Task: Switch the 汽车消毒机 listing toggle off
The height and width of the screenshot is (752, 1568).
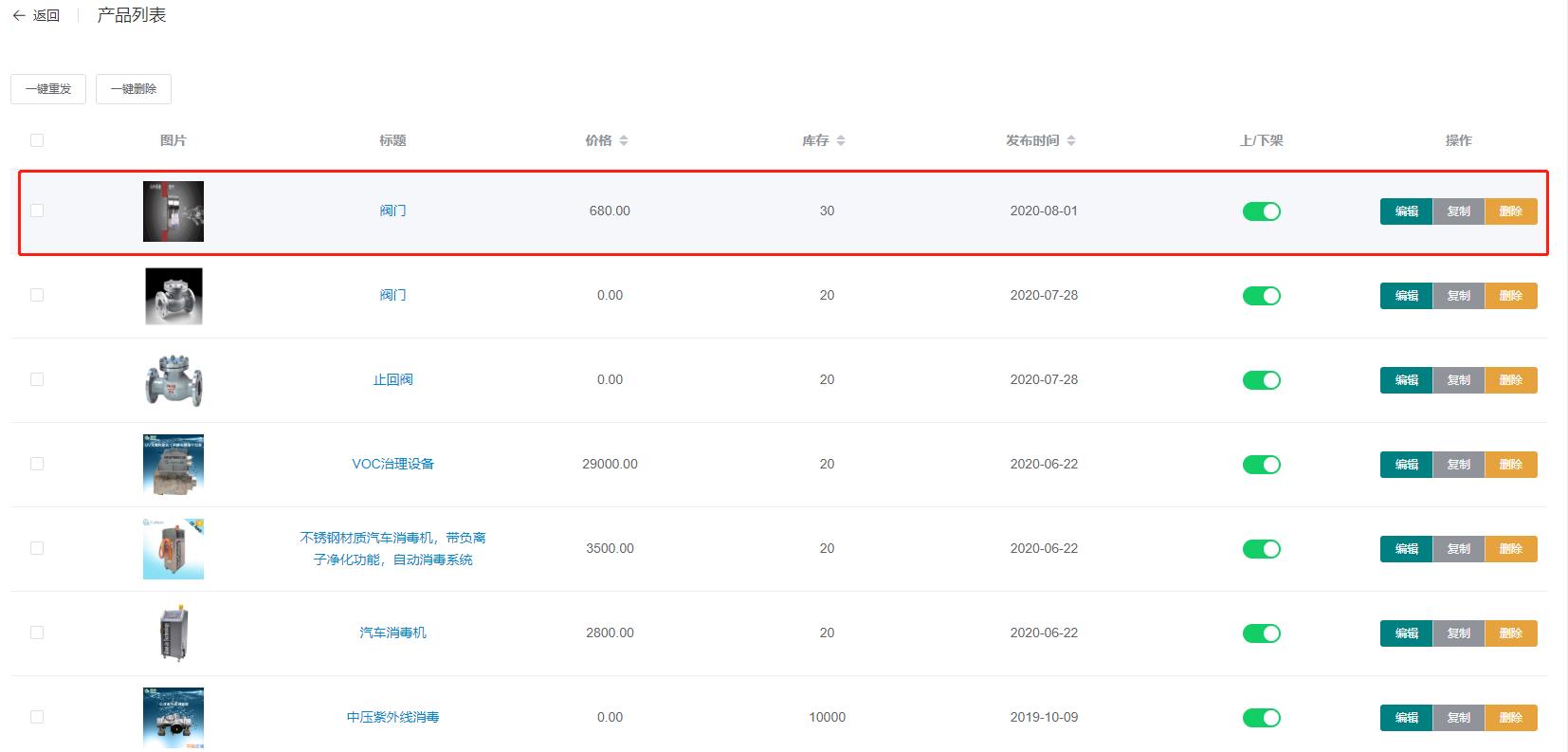Action: coord(1261,633)
